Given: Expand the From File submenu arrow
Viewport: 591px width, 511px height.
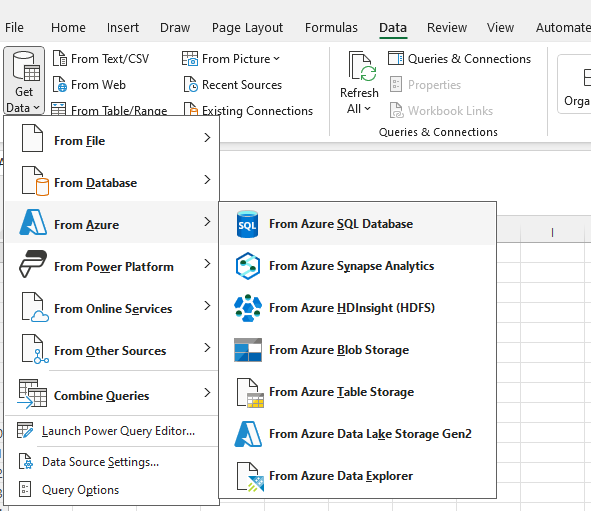Looking at the screenshot, I should [207, 138].
